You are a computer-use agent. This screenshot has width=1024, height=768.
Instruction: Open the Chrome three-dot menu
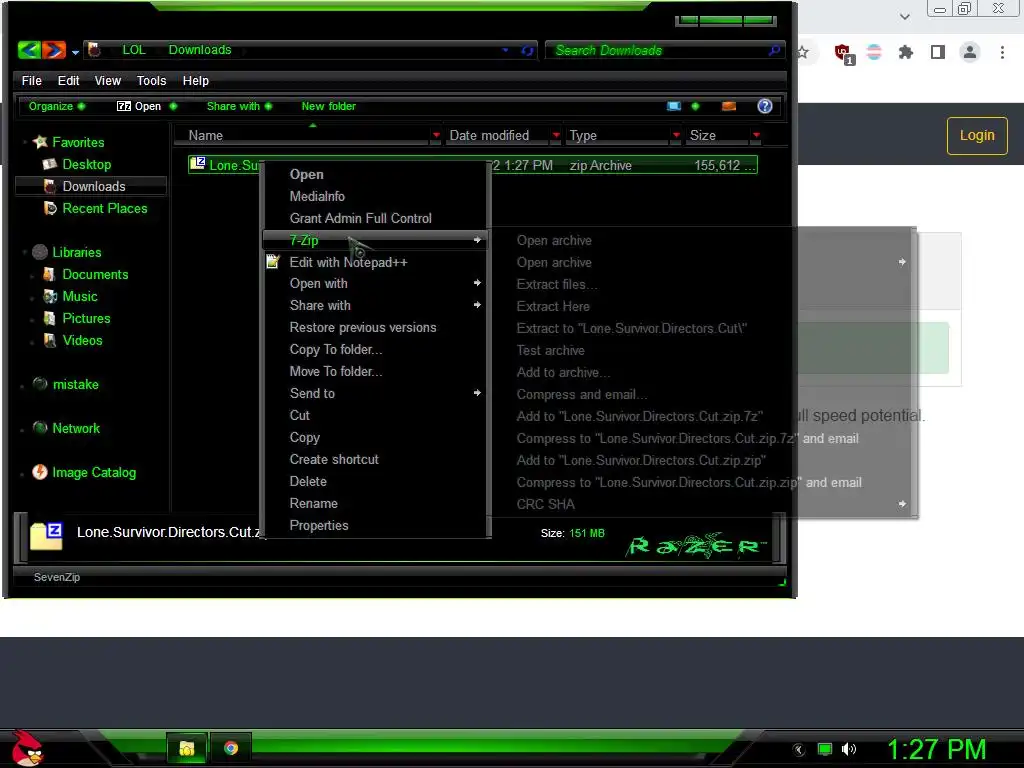[x=1002, y=52]
